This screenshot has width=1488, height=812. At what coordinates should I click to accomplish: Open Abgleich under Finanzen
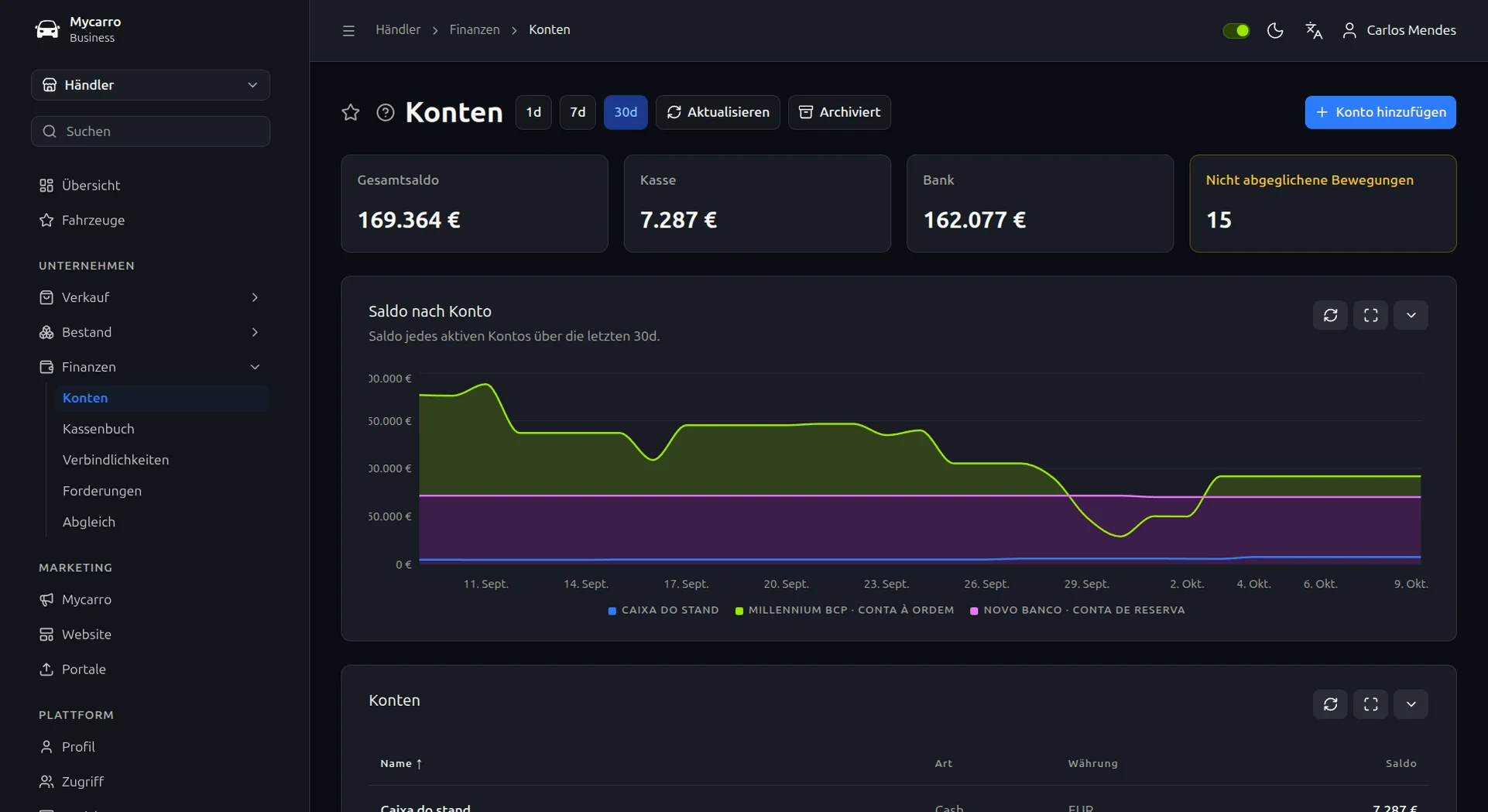pyautogui.click(x=162, y=522)
